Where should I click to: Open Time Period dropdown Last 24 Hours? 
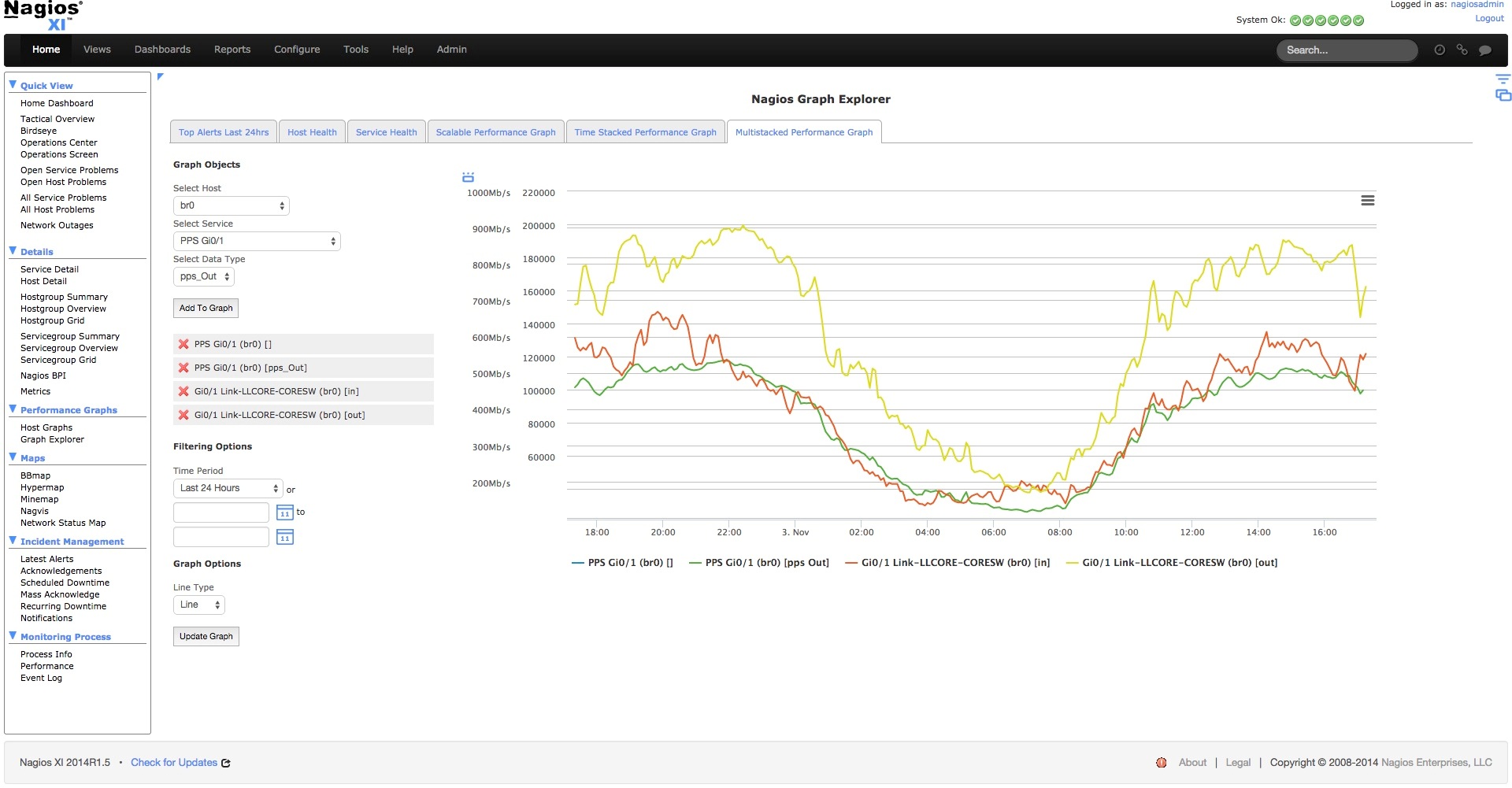coord(228,488)
